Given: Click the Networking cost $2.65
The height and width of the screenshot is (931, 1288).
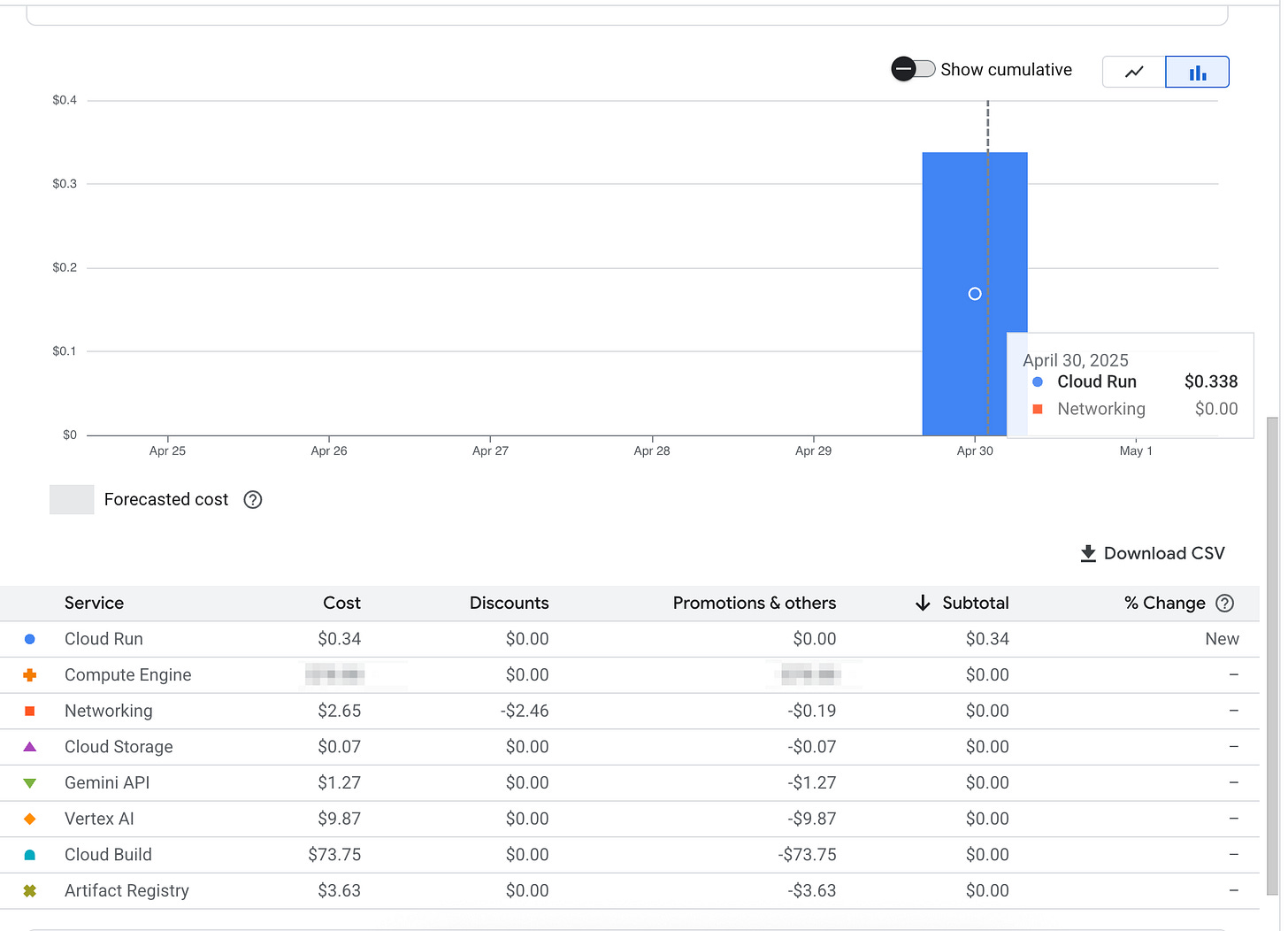Looking at the screenshot, I should pyautogui.click(x=339, y=711).
